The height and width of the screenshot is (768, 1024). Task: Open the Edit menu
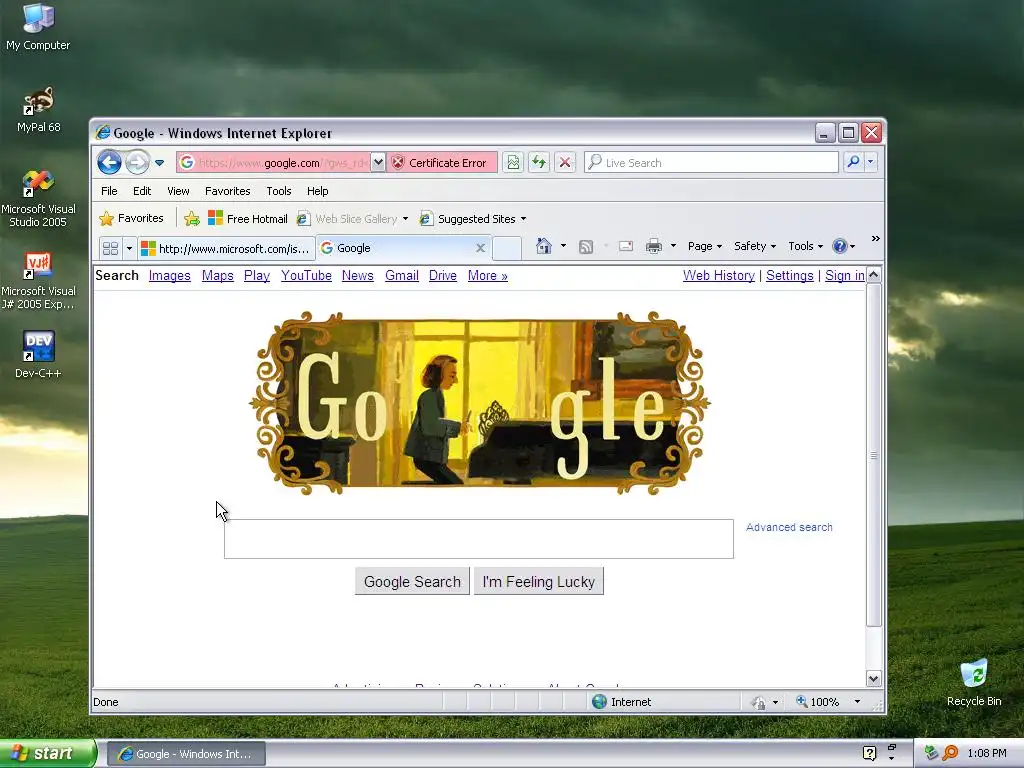[142, 191]
